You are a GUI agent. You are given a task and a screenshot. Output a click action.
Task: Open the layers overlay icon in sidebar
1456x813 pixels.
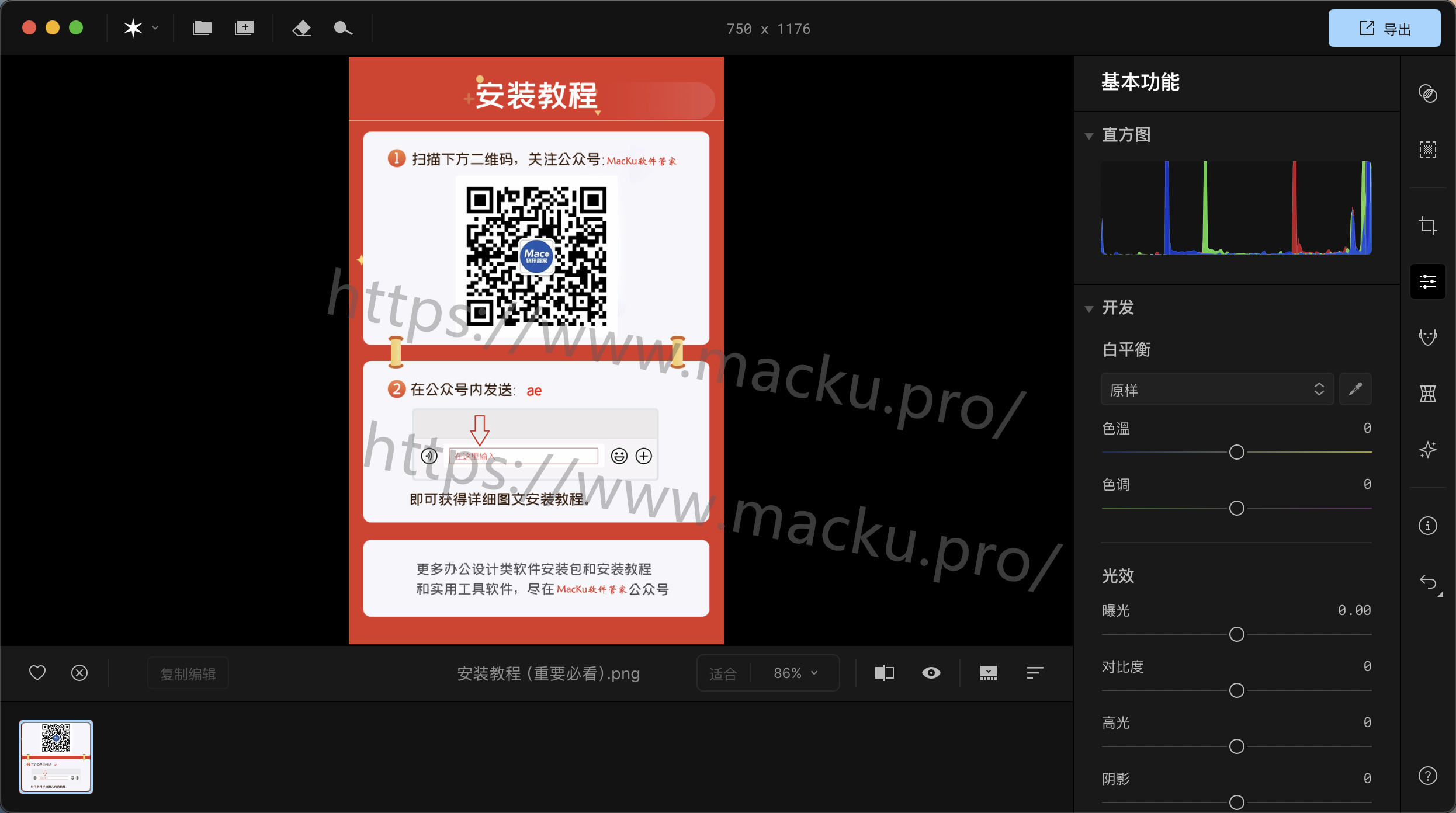(x=1428, y=93)
